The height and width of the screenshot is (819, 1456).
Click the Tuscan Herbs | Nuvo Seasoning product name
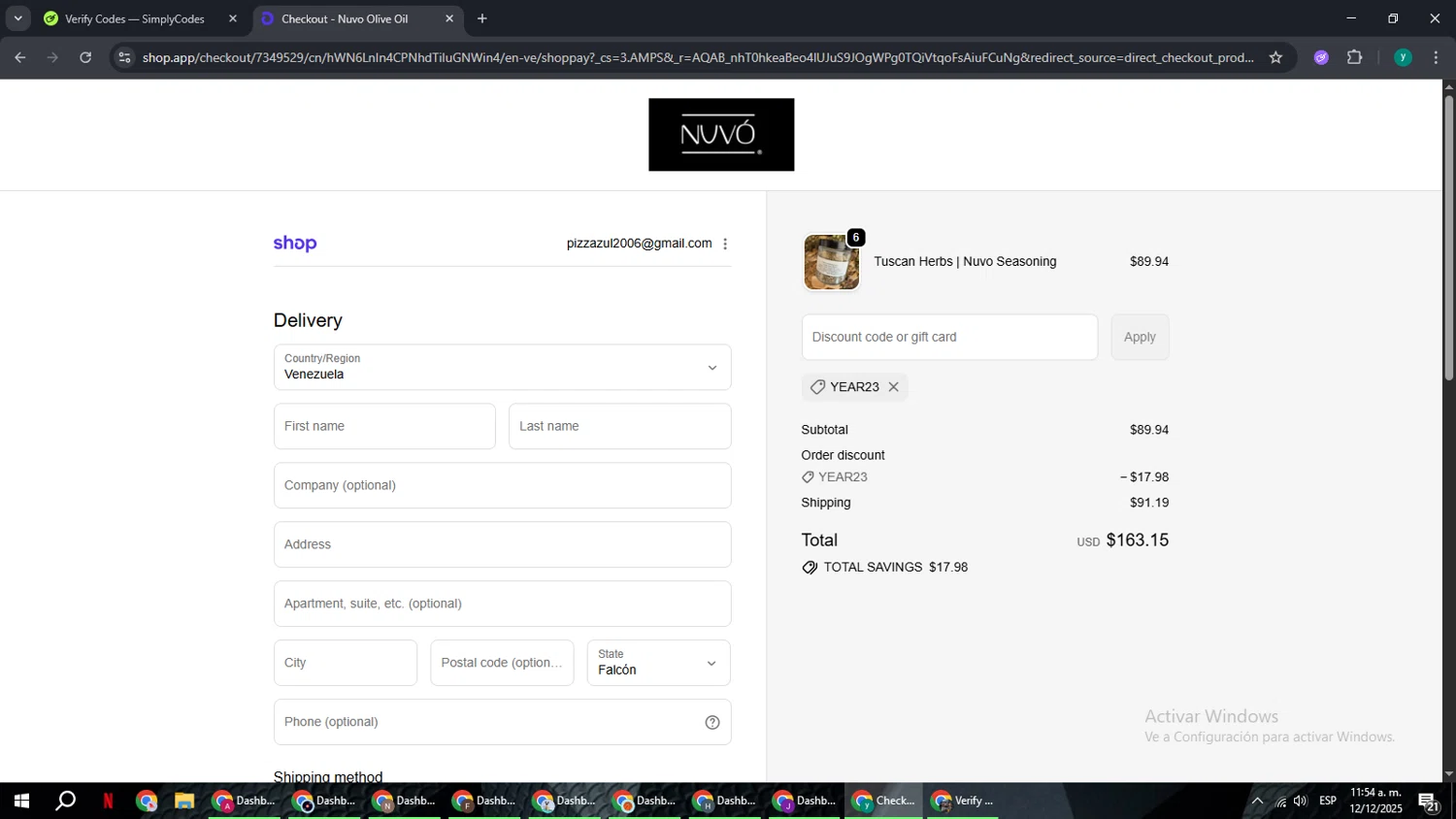(x=965, y=261)
